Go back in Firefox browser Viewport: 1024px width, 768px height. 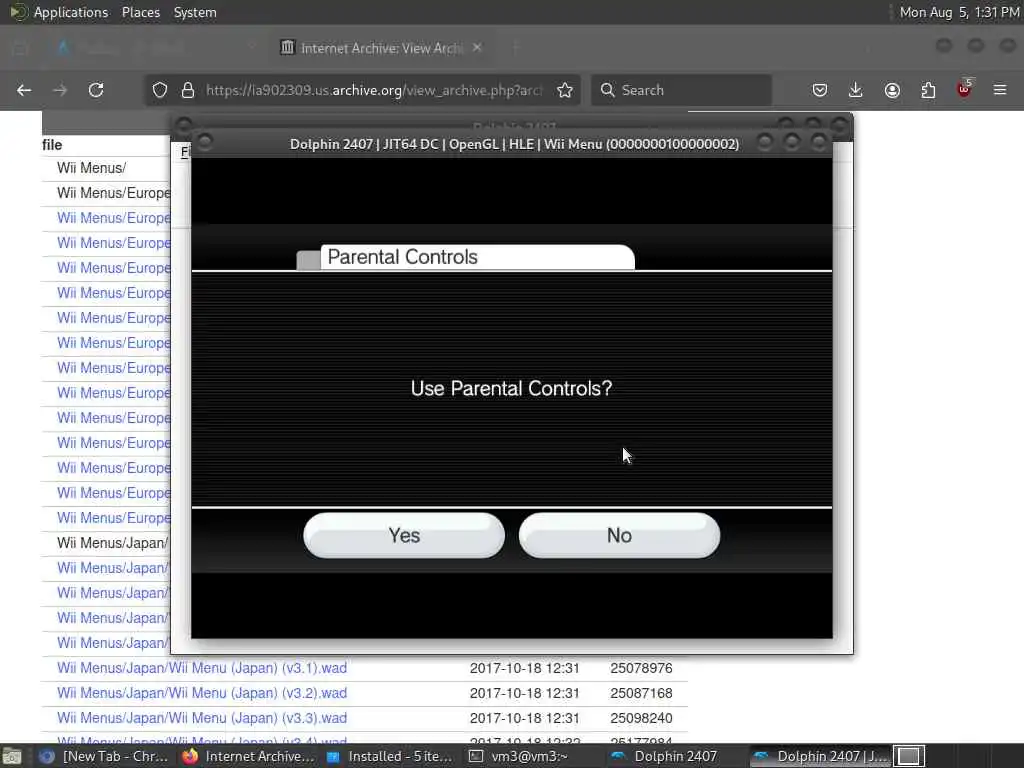(x=24, y=90)
